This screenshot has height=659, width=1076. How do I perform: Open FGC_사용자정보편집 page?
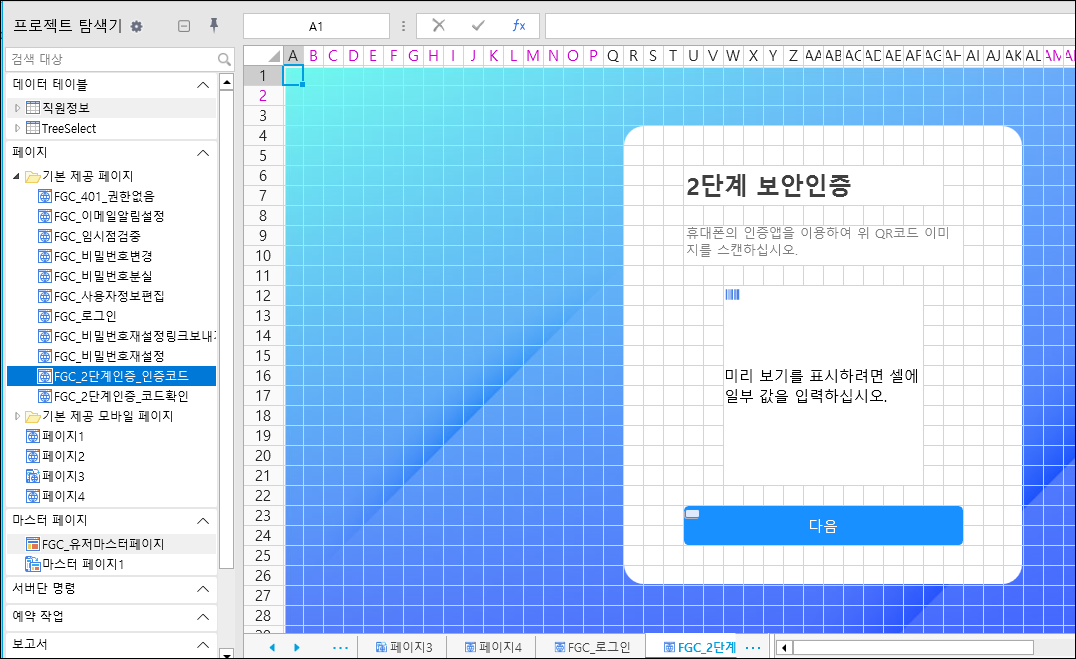108,296
